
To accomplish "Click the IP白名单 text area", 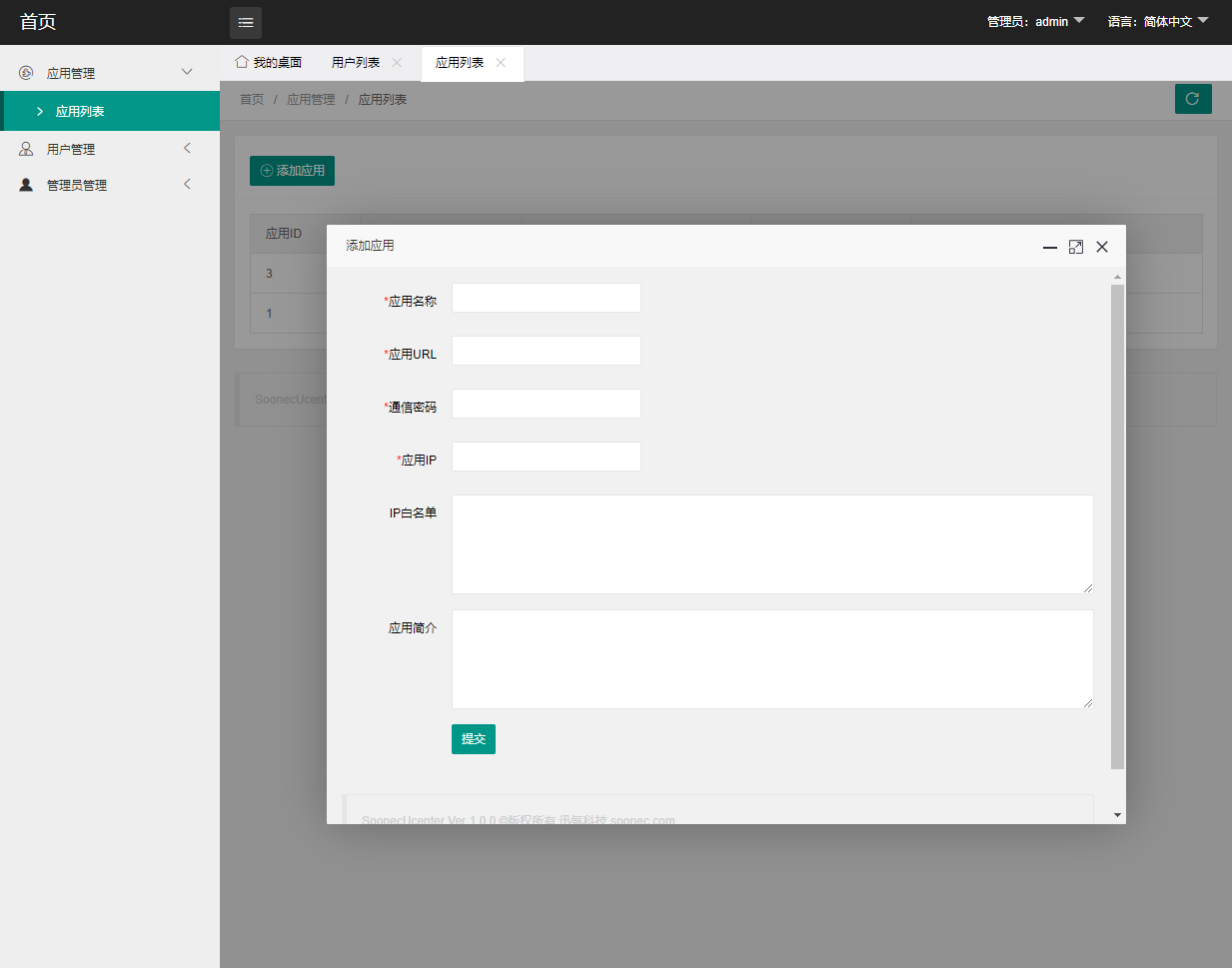I will click(771, 544).
